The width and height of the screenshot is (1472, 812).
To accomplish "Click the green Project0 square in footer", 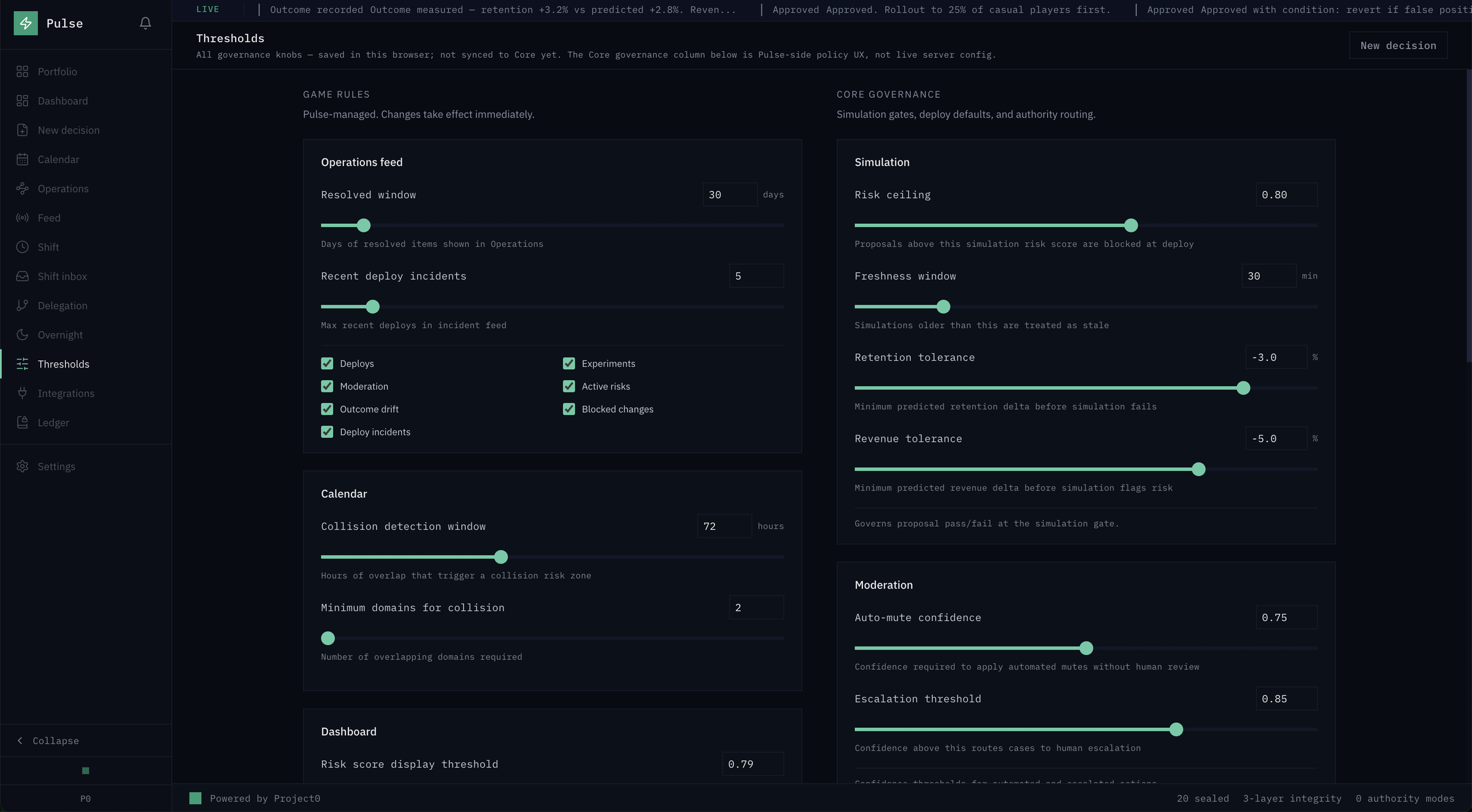I will (x=195, y=799).
